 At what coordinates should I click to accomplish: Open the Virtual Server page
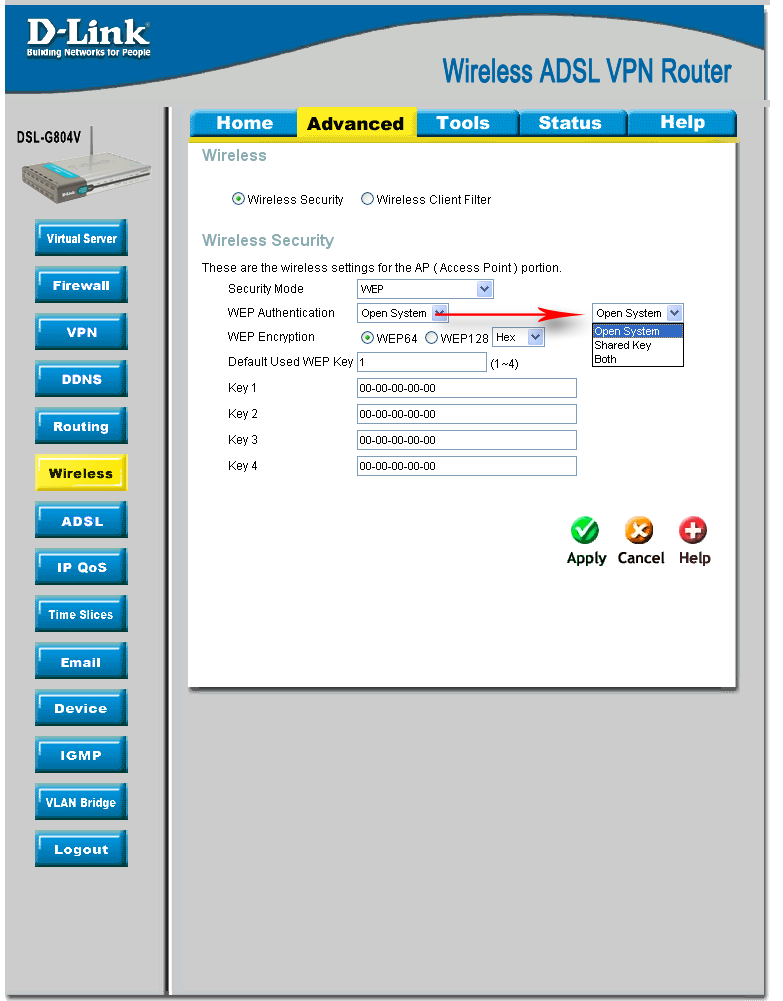(81, 237)
